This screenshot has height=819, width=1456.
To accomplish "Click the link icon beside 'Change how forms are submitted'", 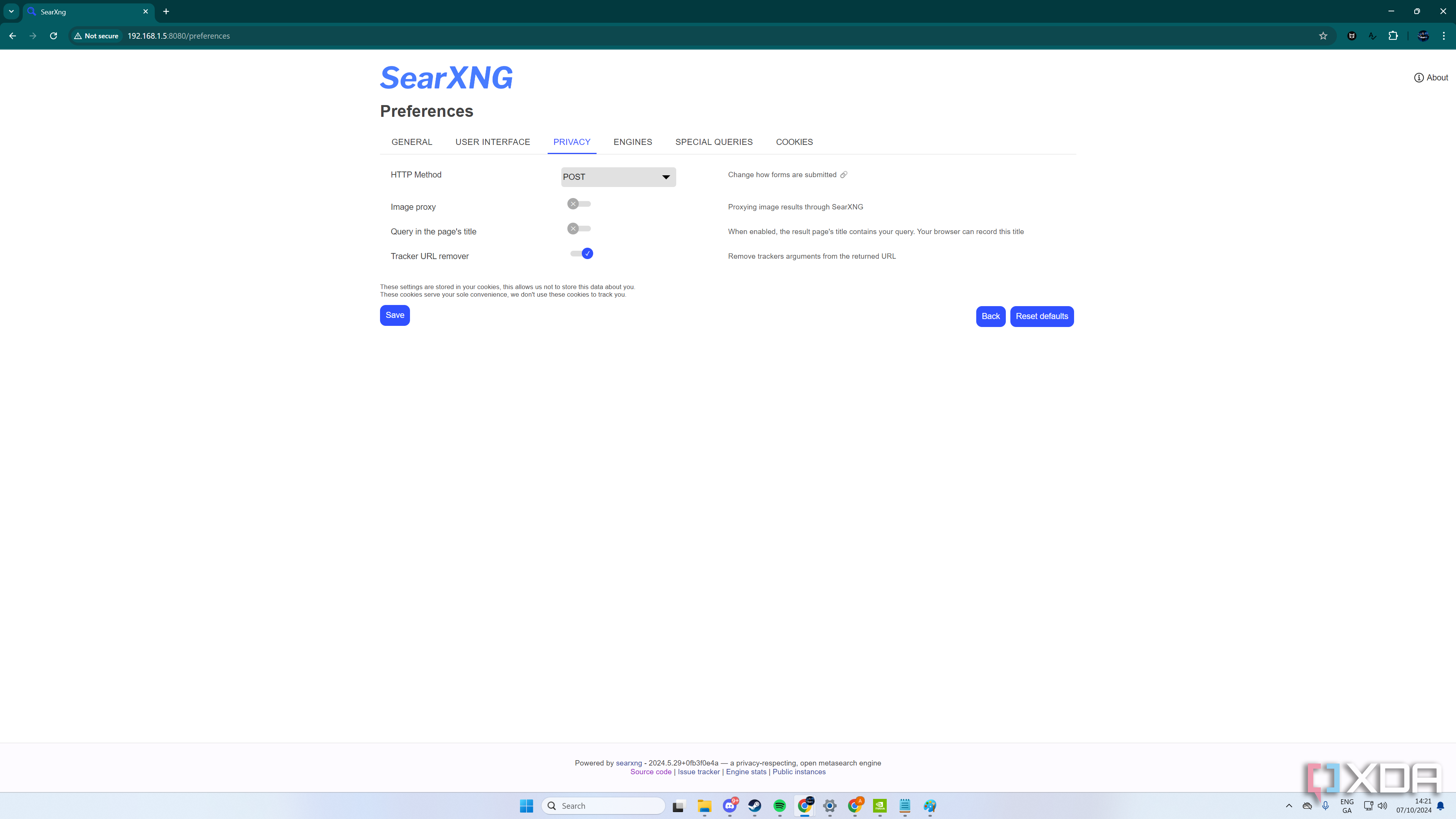I will 843,174.
